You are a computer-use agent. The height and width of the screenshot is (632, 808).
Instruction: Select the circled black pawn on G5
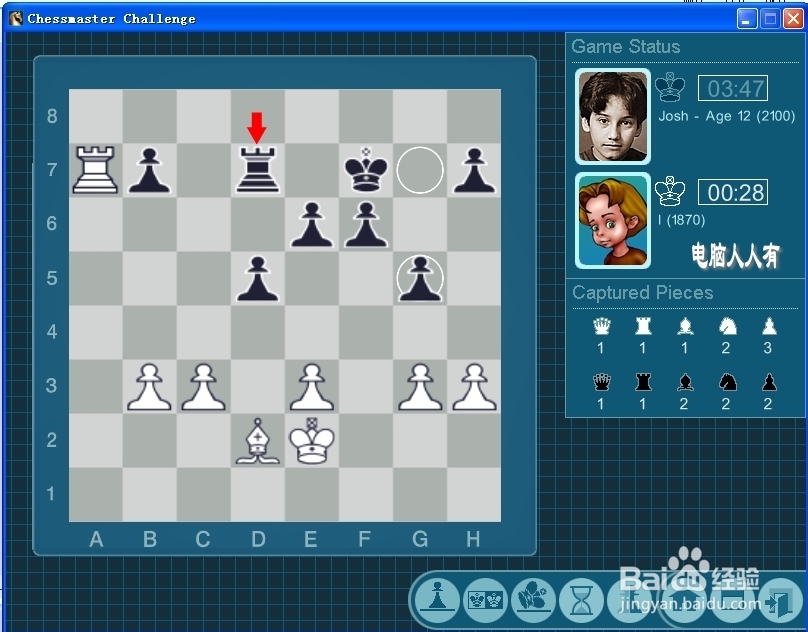[420, 278]
